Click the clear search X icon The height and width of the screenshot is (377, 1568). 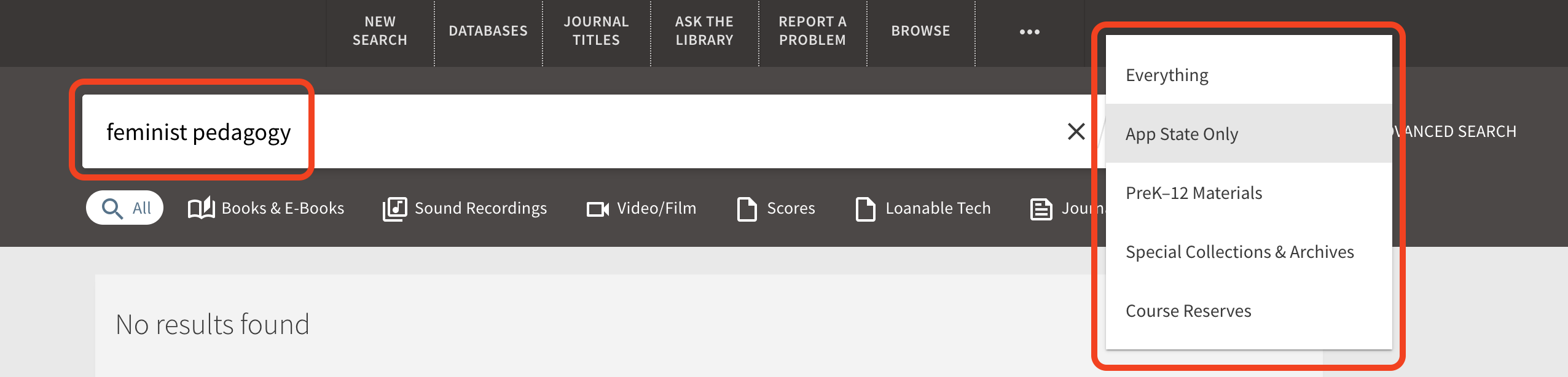(x=1076, y=131)
